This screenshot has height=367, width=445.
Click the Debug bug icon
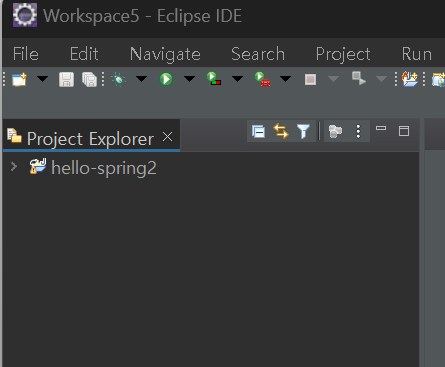[x=118, y=80]
